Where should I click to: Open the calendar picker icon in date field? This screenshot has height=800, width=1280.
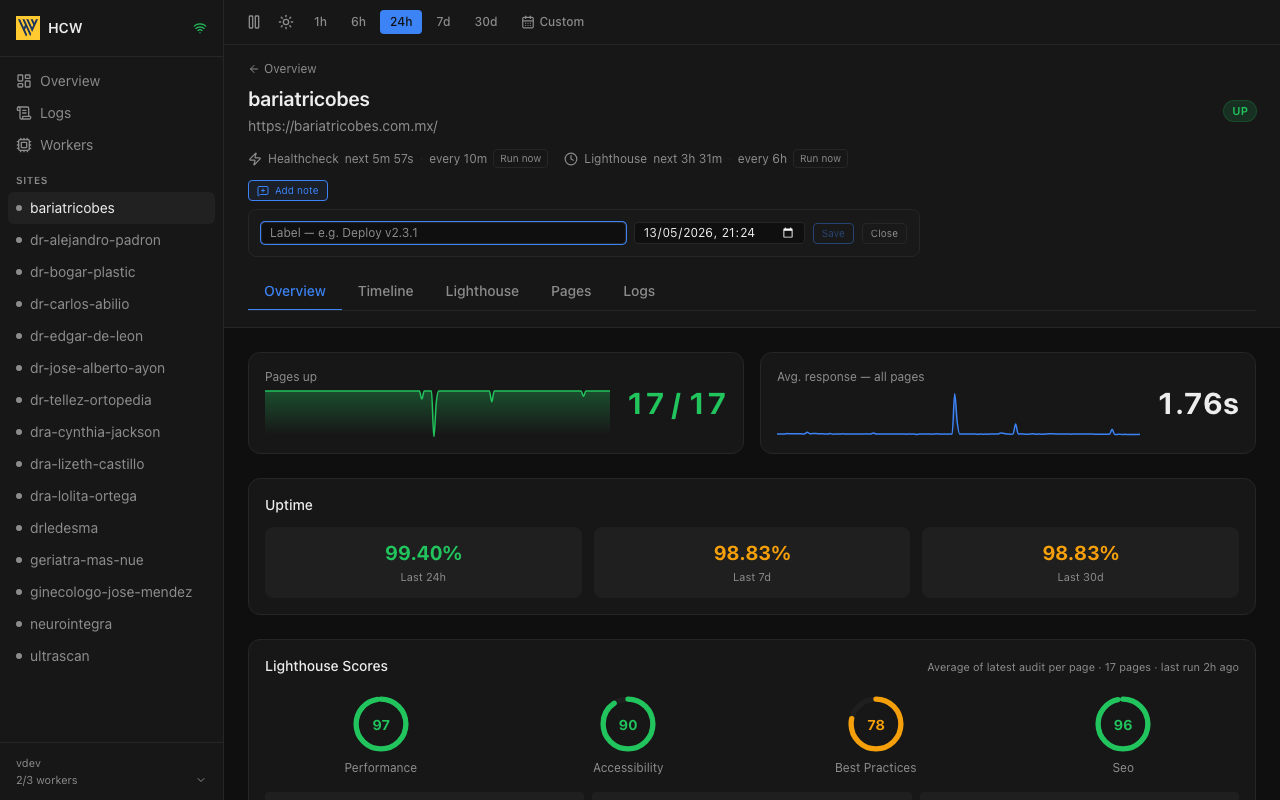[x=788, y=233]
